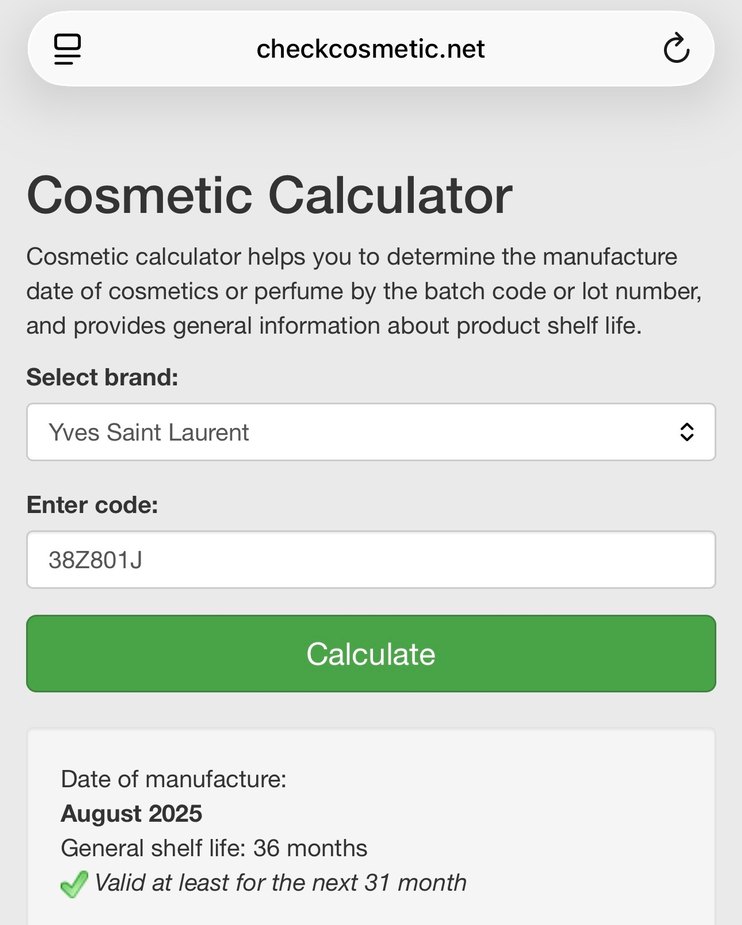Viewport: 742px width, 925px height.
Task: Click the brand dropdown's up-down chevron arrows
Action: point(687,432)
